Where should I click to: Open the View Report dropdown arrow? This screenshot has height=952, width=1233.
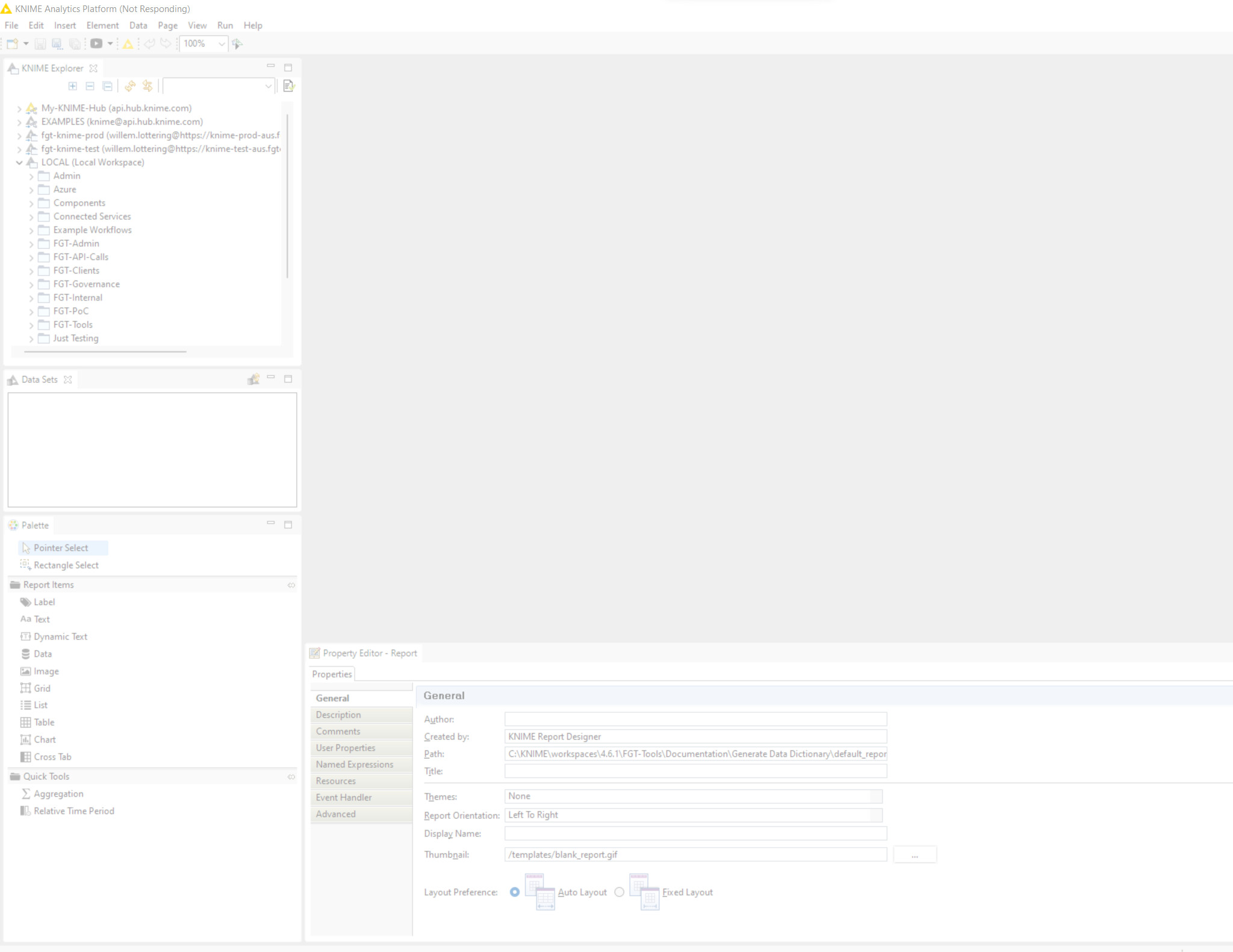coord(110,43)
